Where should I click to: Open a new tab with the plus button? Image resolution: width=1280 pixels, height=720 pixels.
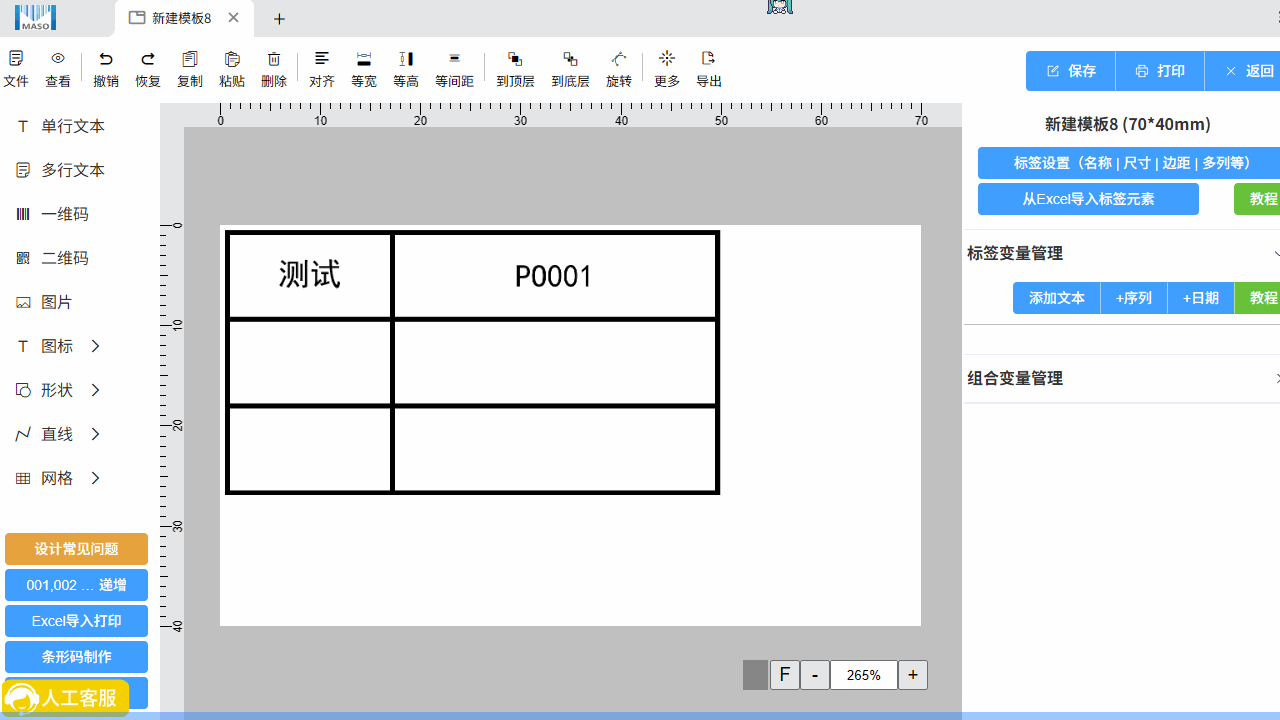tap(279, 19)
